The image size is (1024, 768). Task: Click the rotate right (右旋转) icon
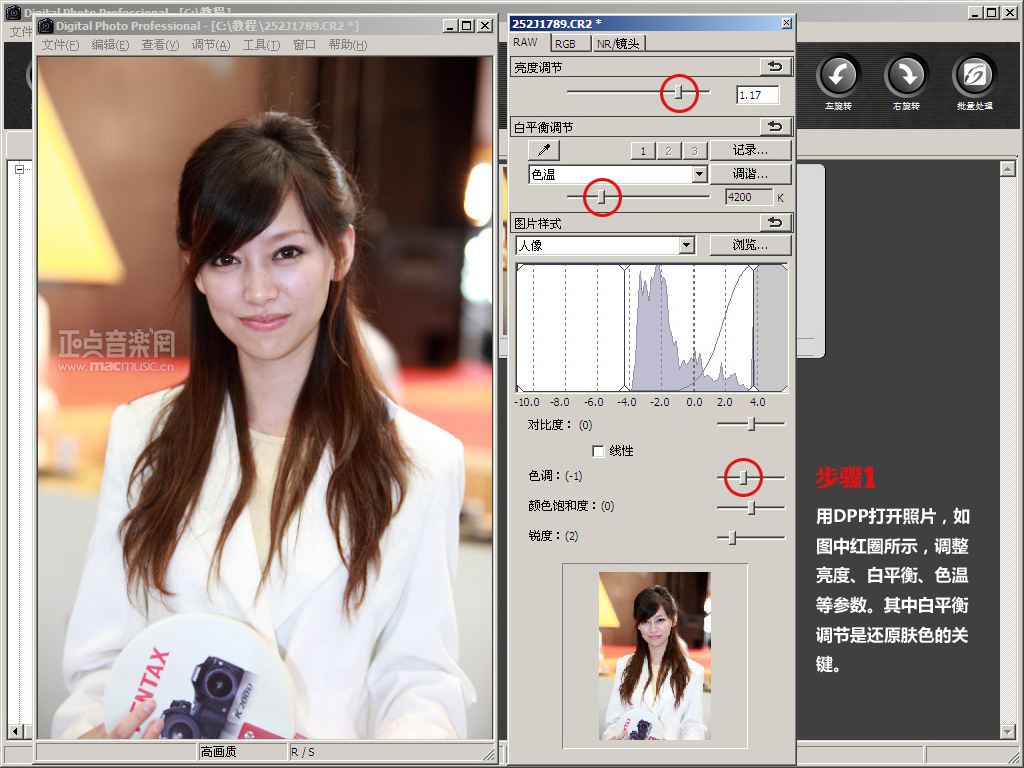point(906,75)
